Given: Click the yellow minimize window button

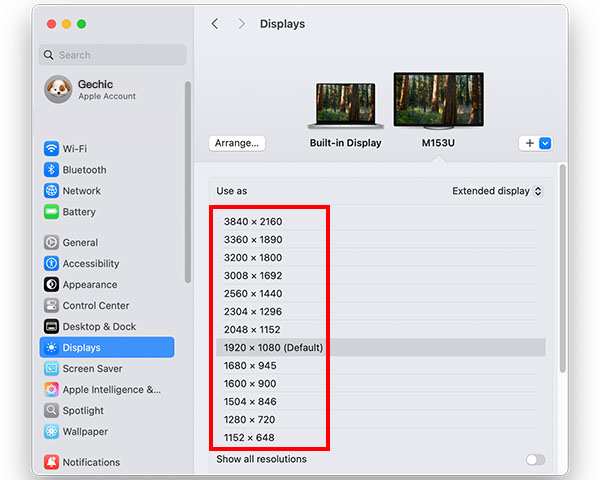Looking at the screenshot, I should coord(67,24).
